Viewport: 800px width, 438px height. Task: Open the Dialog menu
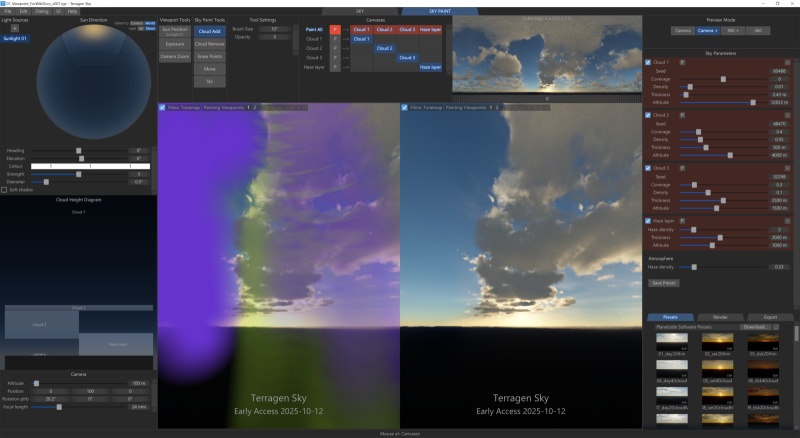[41, 11]
